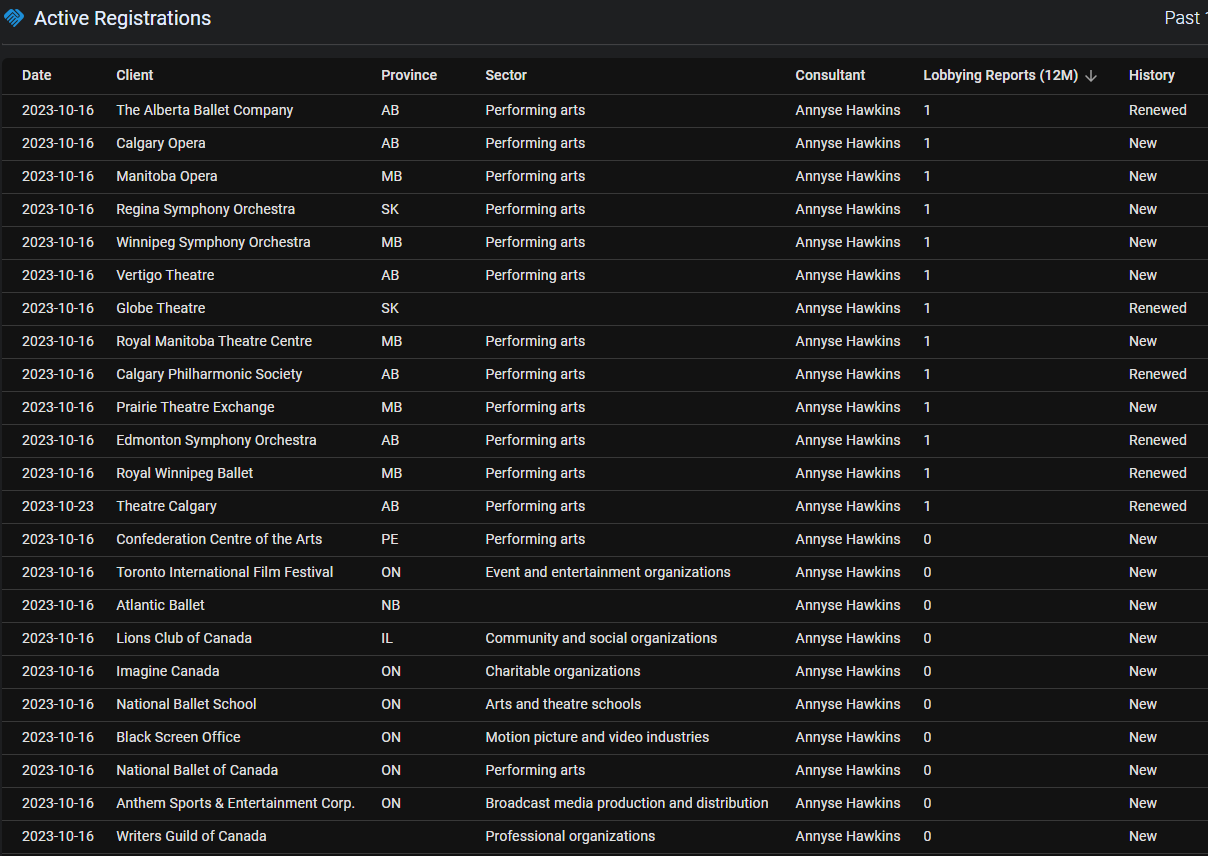Viewport: 1208px width, 856px height.
Task: Select Manitoba Opera client
Action: [x=167, y=176]
